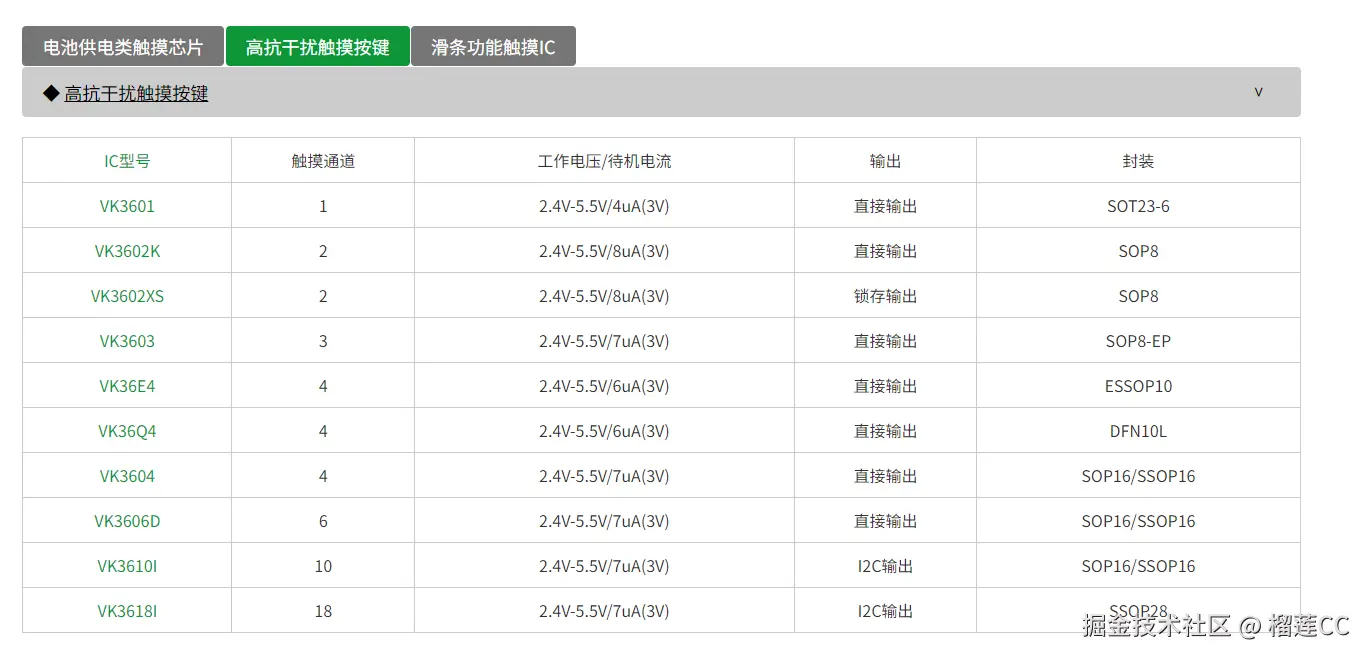Image resolution: width=1369 pixels, height=659 pixels.
Task: Click the 锁存输出 cell for VK3602XS
Action: point(885,296)
